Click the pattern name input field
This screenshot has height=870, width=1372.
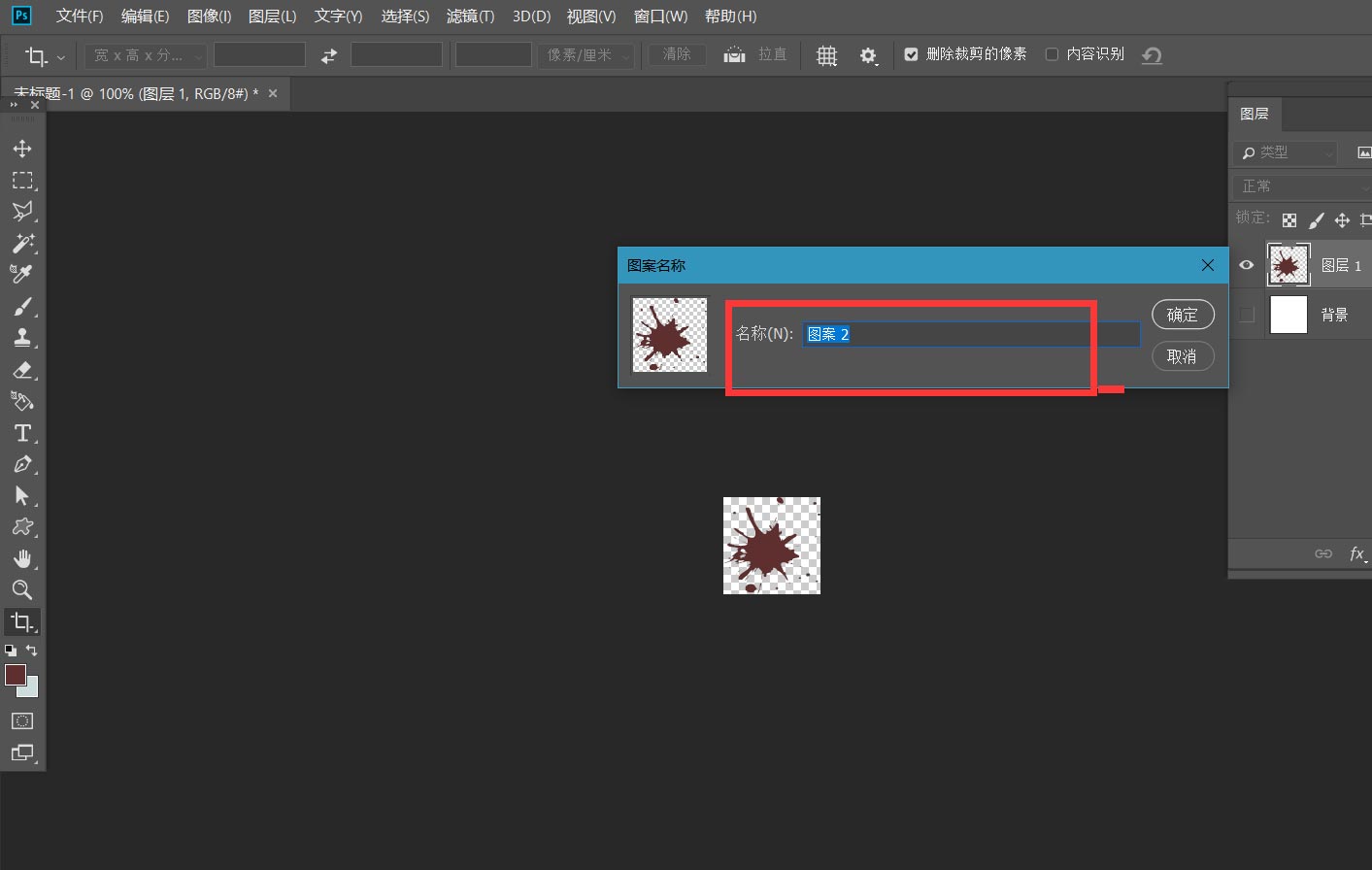[x=971, y=334]
